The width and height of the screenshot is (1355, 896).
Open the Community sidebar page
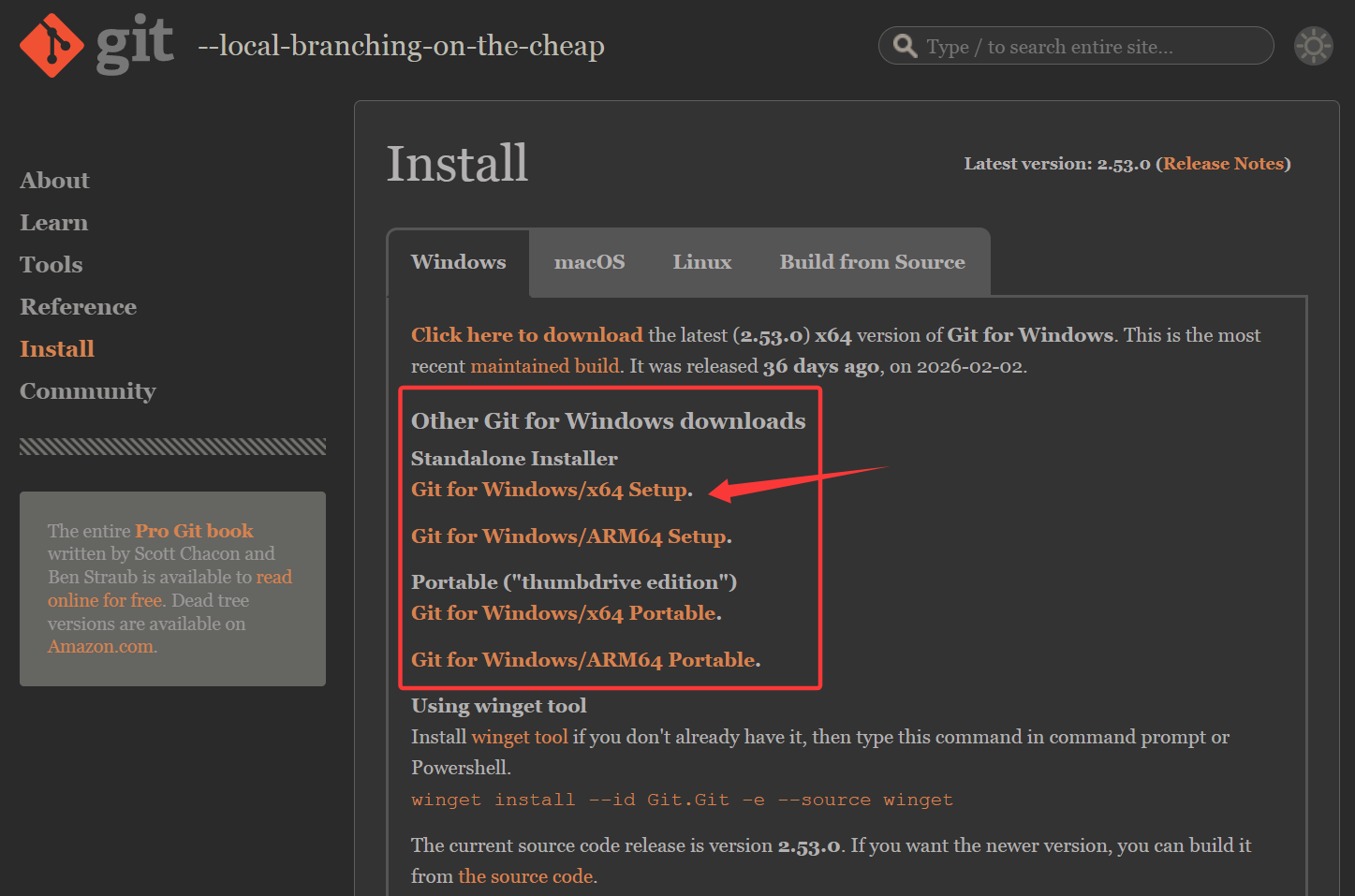tap(87, 391)
